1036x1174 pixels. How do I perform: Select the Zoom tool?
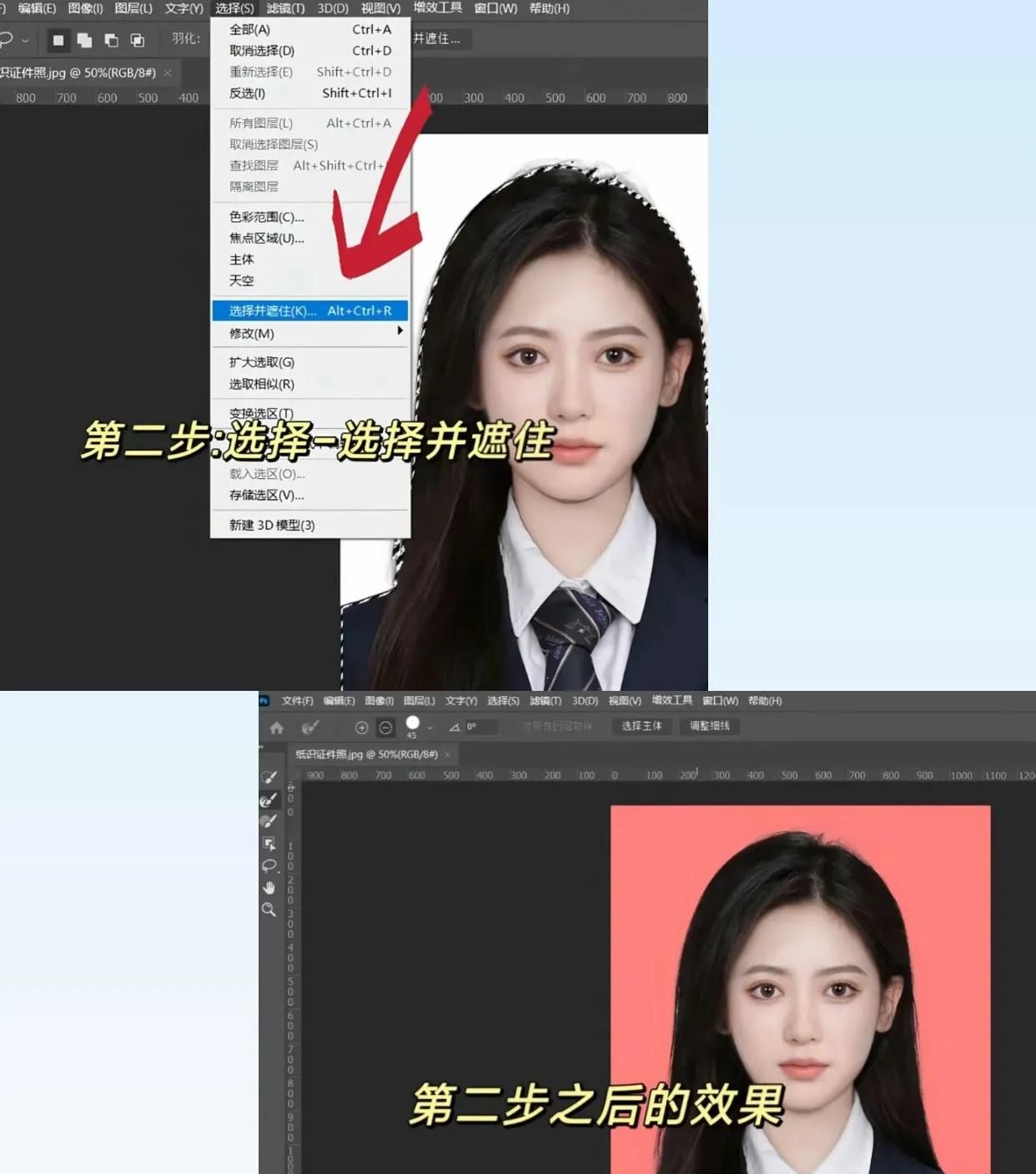point(269,909)
